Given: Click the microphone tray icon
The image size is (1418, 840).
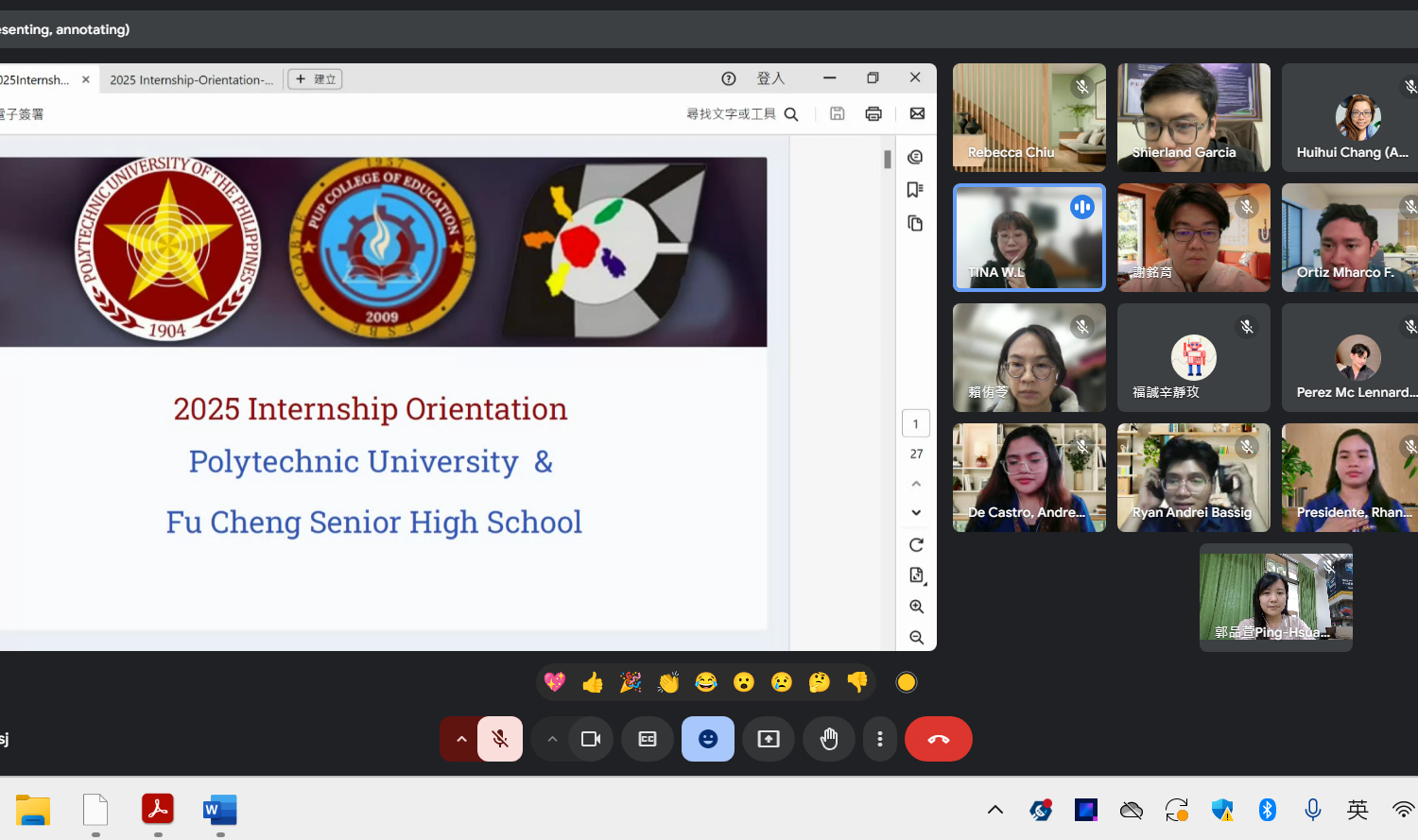Looking at the screenshot, I should tap(1313, 810).
